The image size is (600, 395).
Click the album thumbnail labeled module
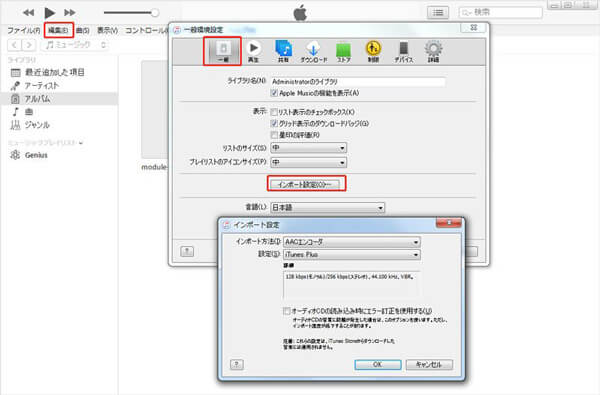point(154,110)
